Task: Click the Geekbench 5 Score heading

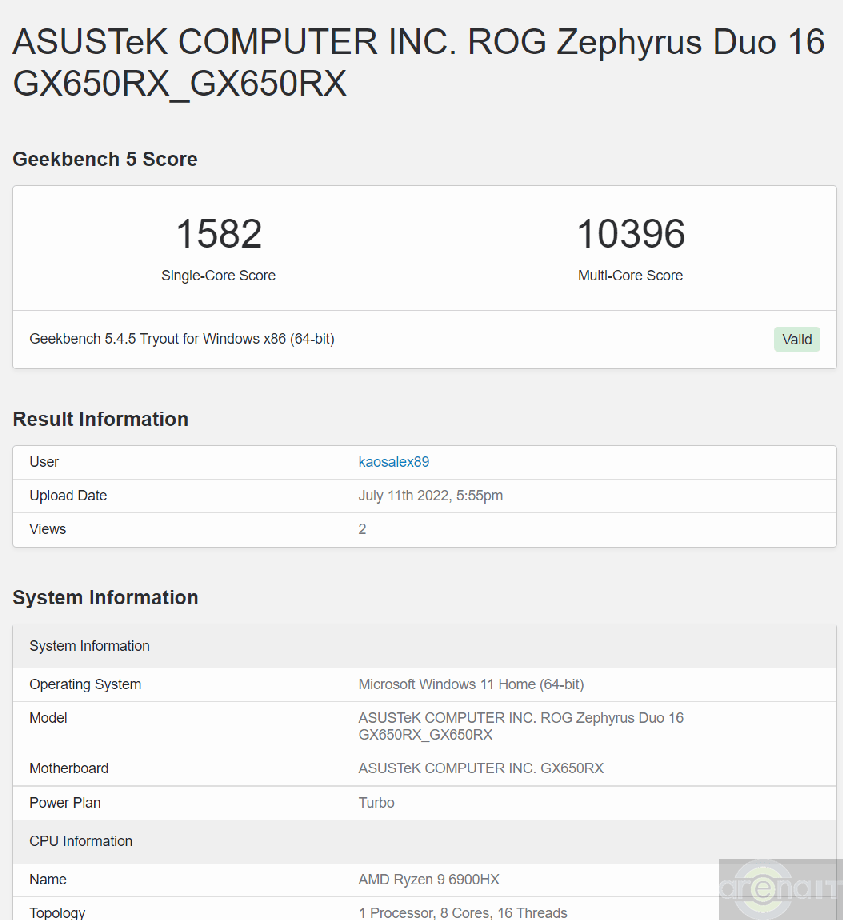Action: click(x=105, y=159)
